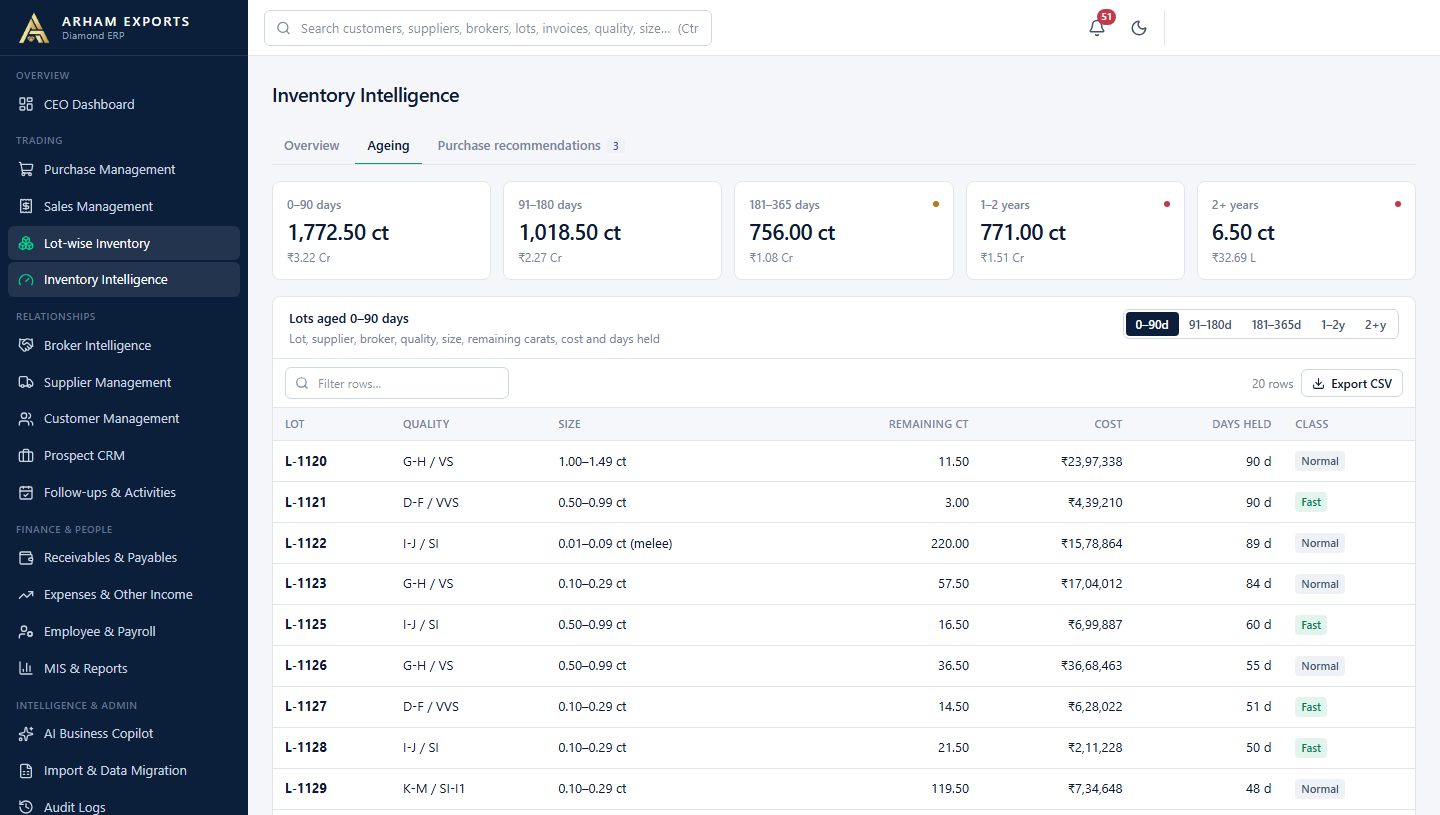1440x815 pixels.
Task: Select the 91–180d age filter
Action: coord(1210,325)
